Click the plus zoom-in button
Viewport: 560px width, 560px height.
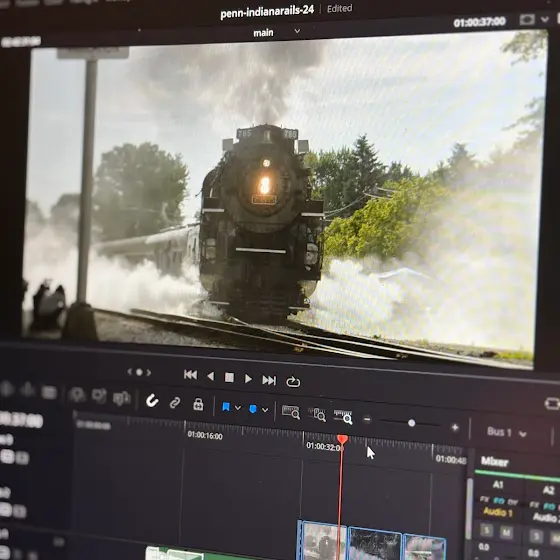[455, 428]
